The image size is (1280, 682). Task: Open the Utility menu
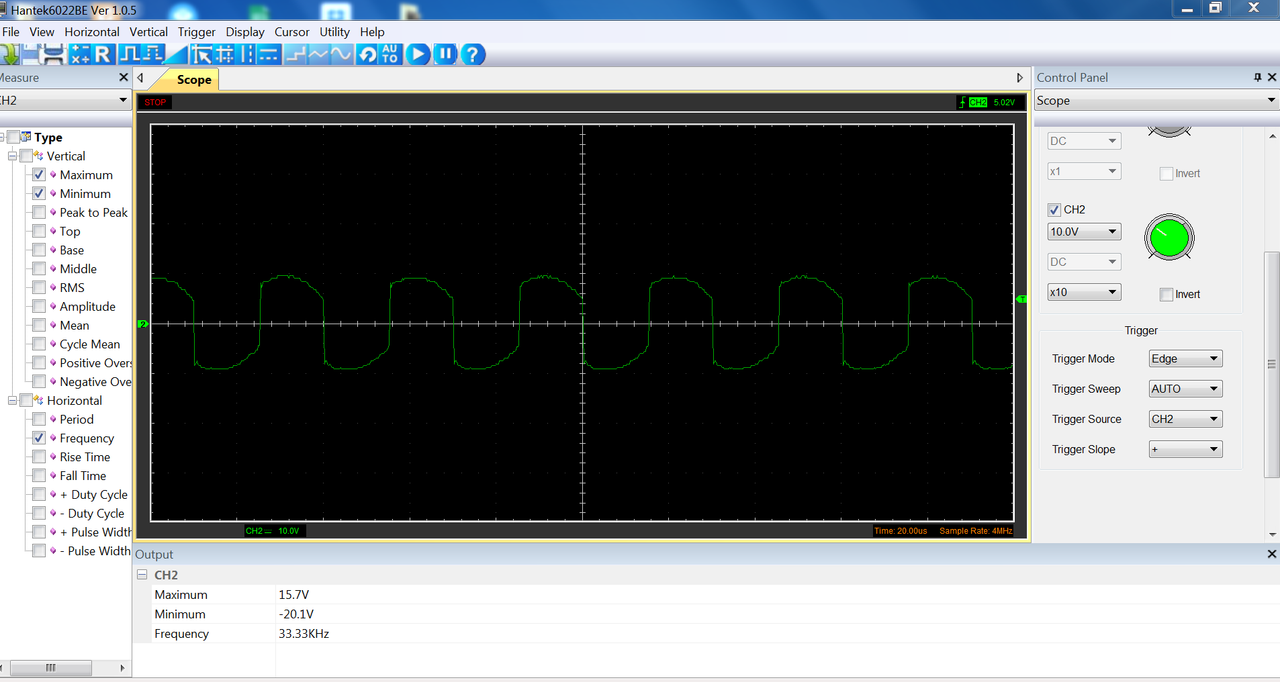point(335,32)
